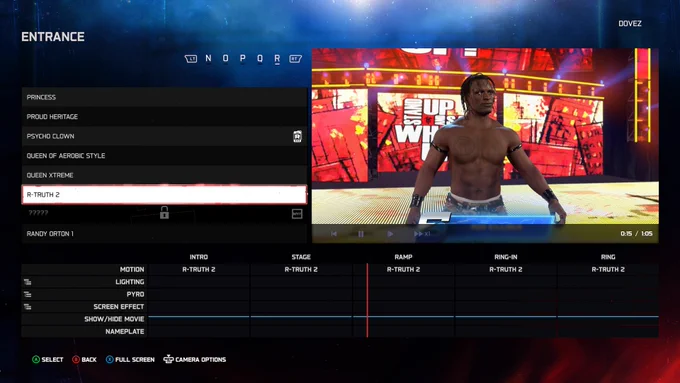This screenshot has height=383, width=680.
Task: Click the B button BACK prompt
Action: (x=85, y=360)
